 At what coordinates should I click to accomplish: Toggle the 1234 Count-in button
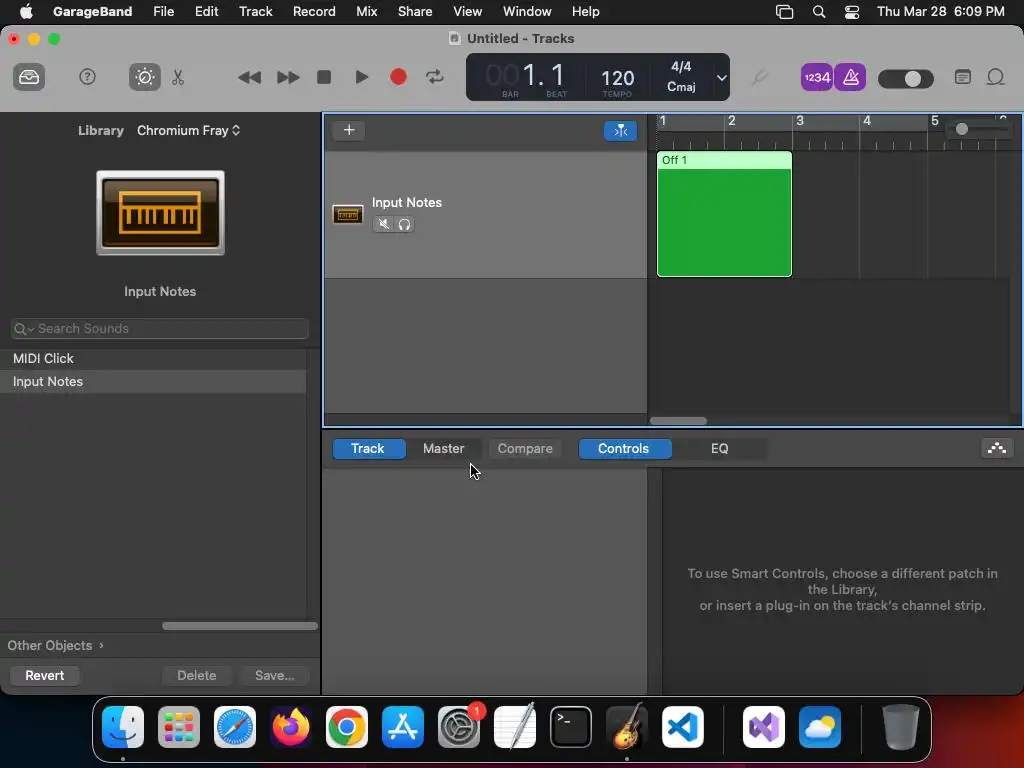(x=816, y=78)
